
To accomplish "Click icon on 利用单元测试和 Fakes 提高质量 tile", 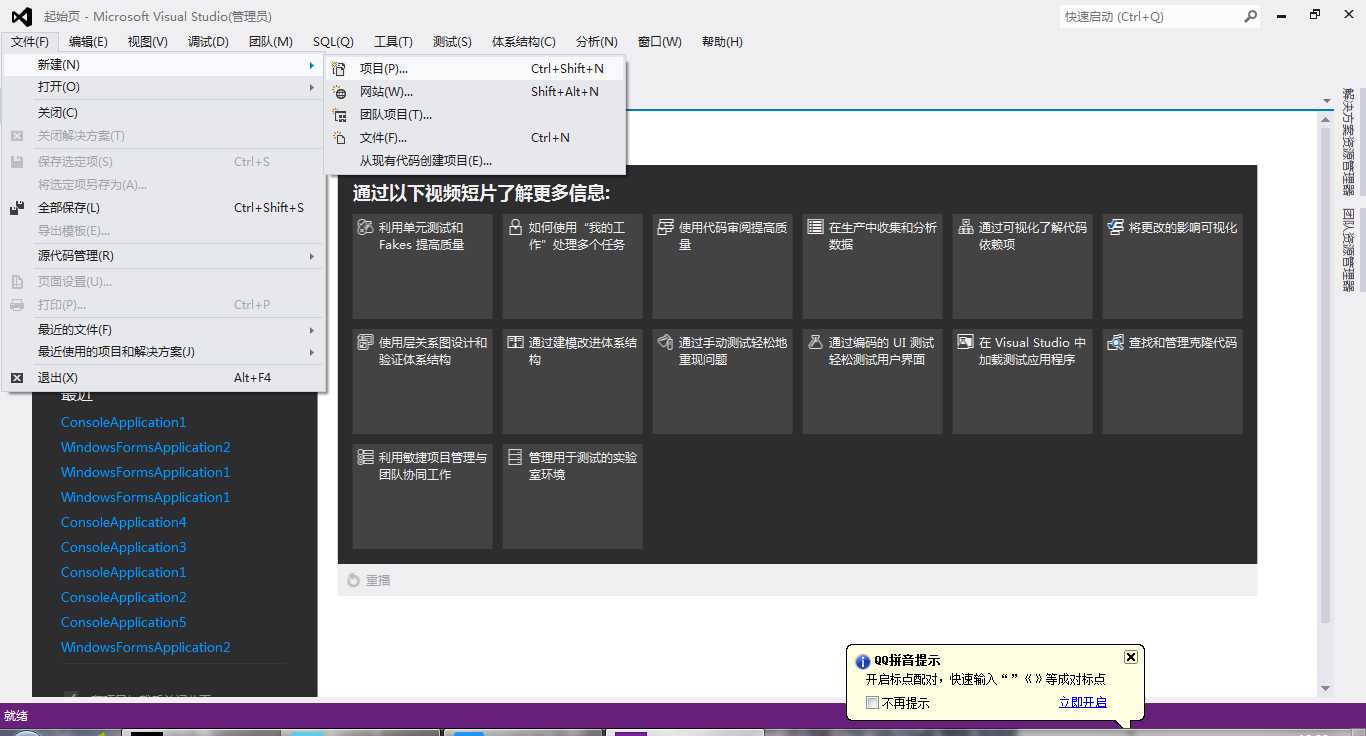I will (365, 227).
